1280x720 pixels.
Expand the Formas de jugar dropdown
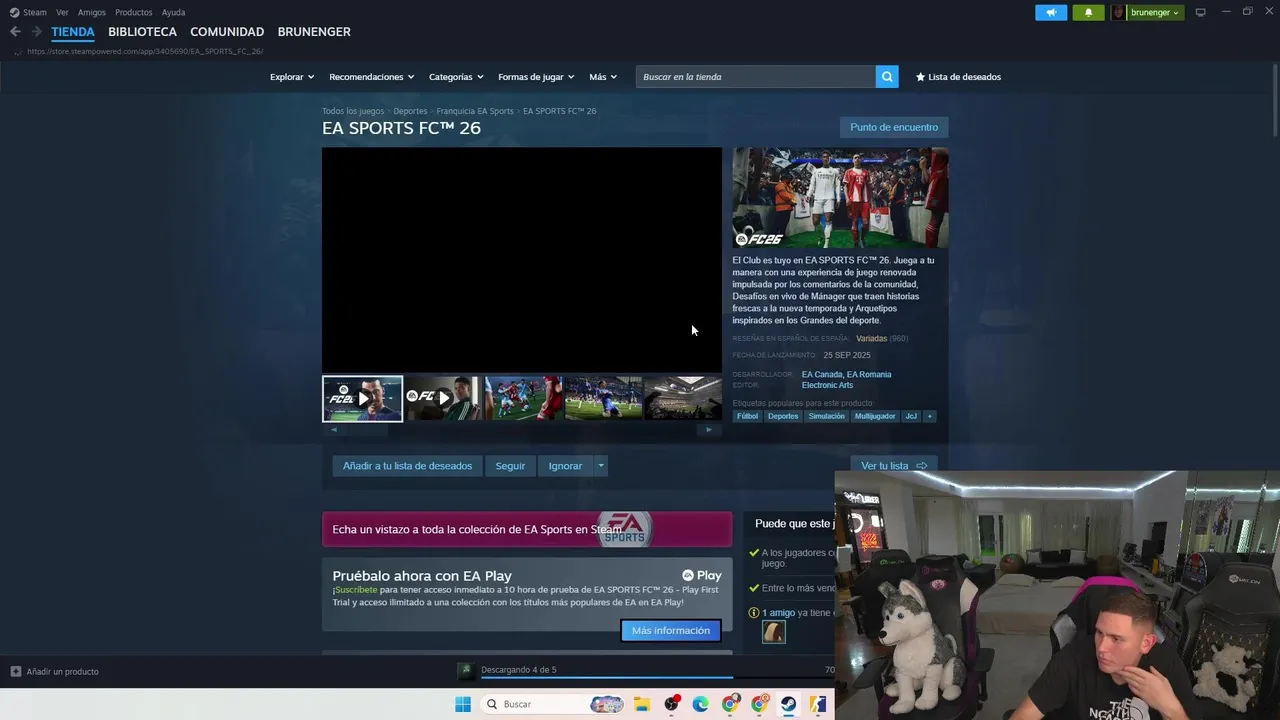click(536, 77)
